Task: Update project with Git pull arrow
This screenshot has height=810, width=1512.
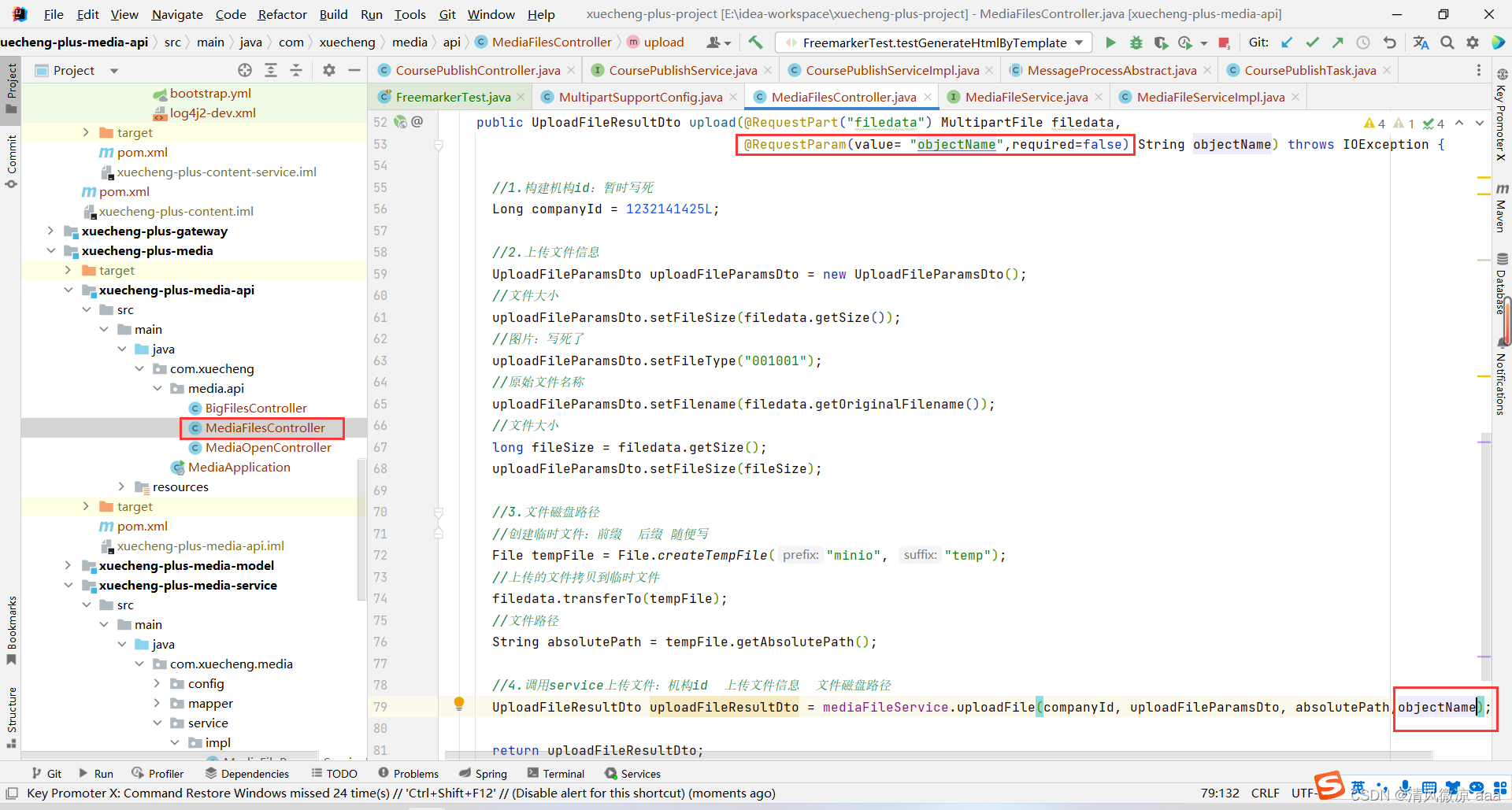Action: (1287, 43)
